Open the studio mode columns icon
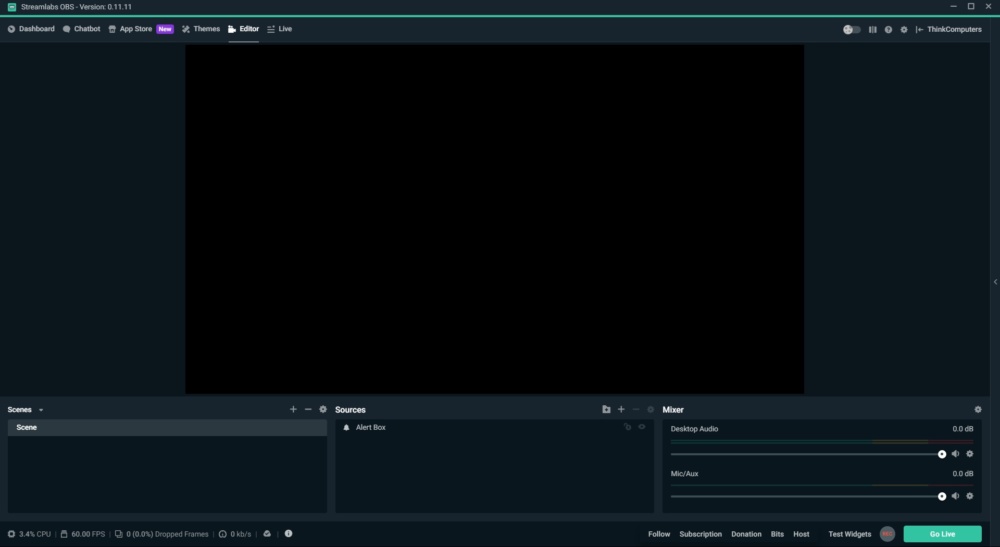The width and height of the screenshot is (1000, 547). [x=872, y=29]
